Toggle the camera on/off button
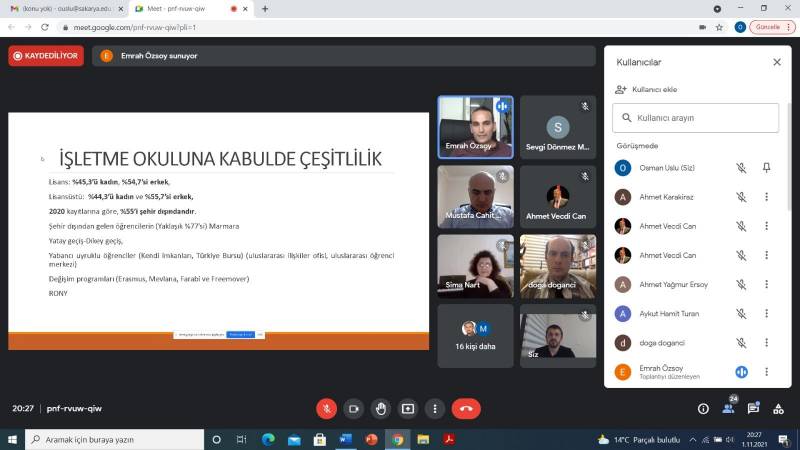Image resolution: width=800 pixels, height=450 pixels. (x=353, y=408)
